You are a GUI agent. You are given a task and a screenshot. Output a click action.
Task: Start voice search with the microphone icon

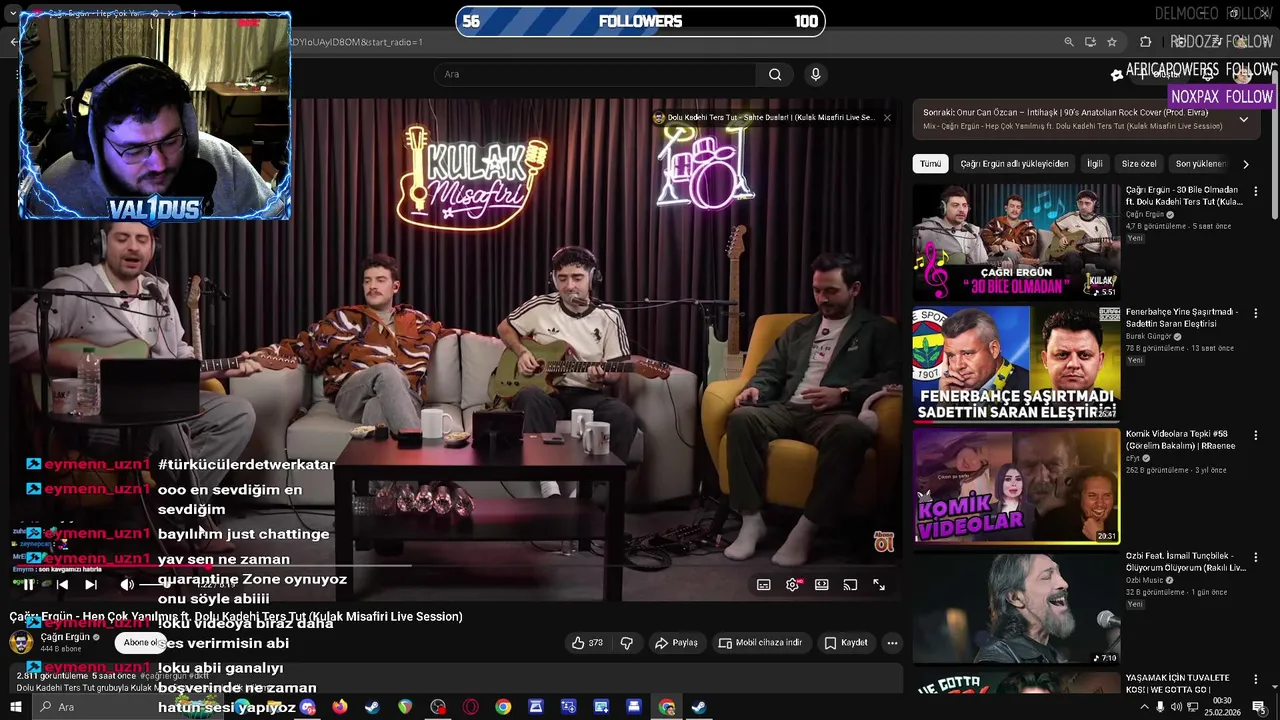816,74
